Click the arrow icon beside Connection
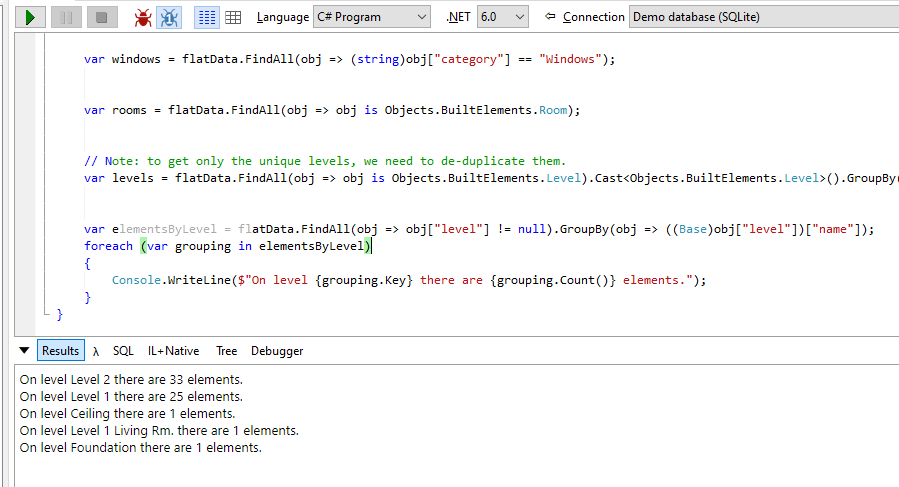Image resolution: width=899 pixels, height=487 pixels. [x=550, y=17]
